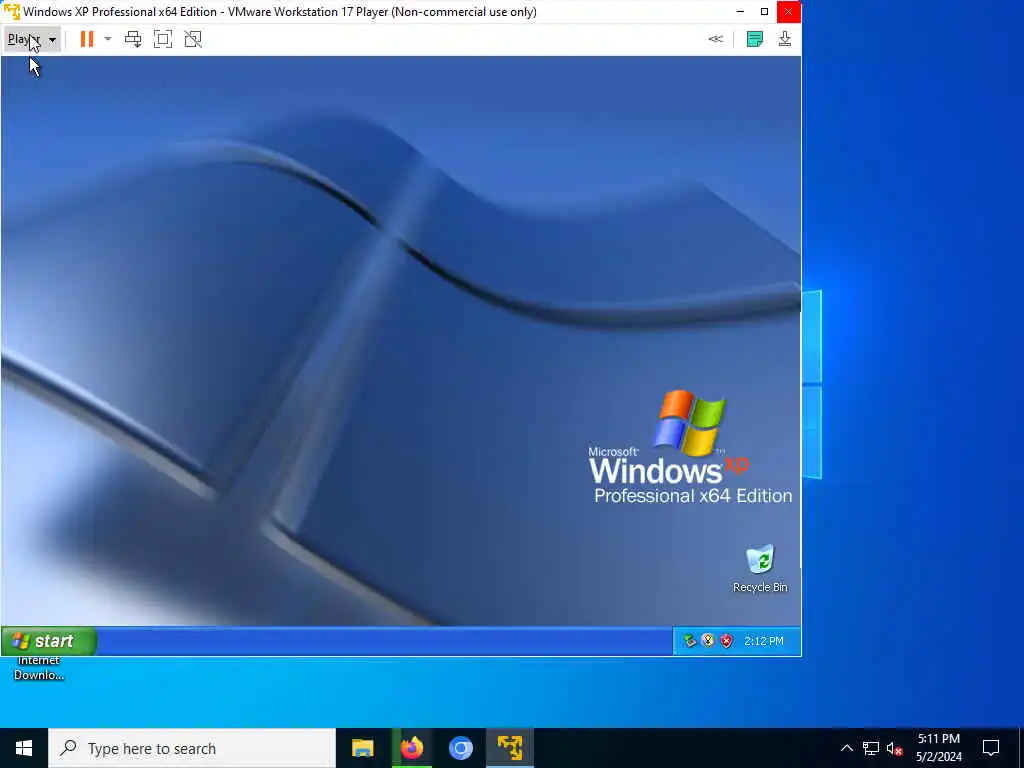Screen dimensions: 1024x768
Task: Click the muted volume tray icon
Action: pyautogui.click(x=895, y=748)
